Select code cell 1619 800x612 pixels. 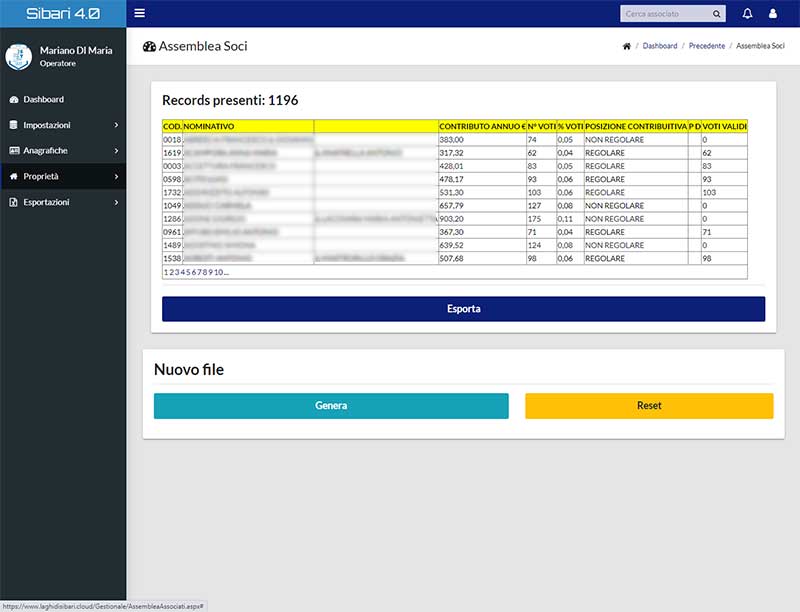coord(172,153)
